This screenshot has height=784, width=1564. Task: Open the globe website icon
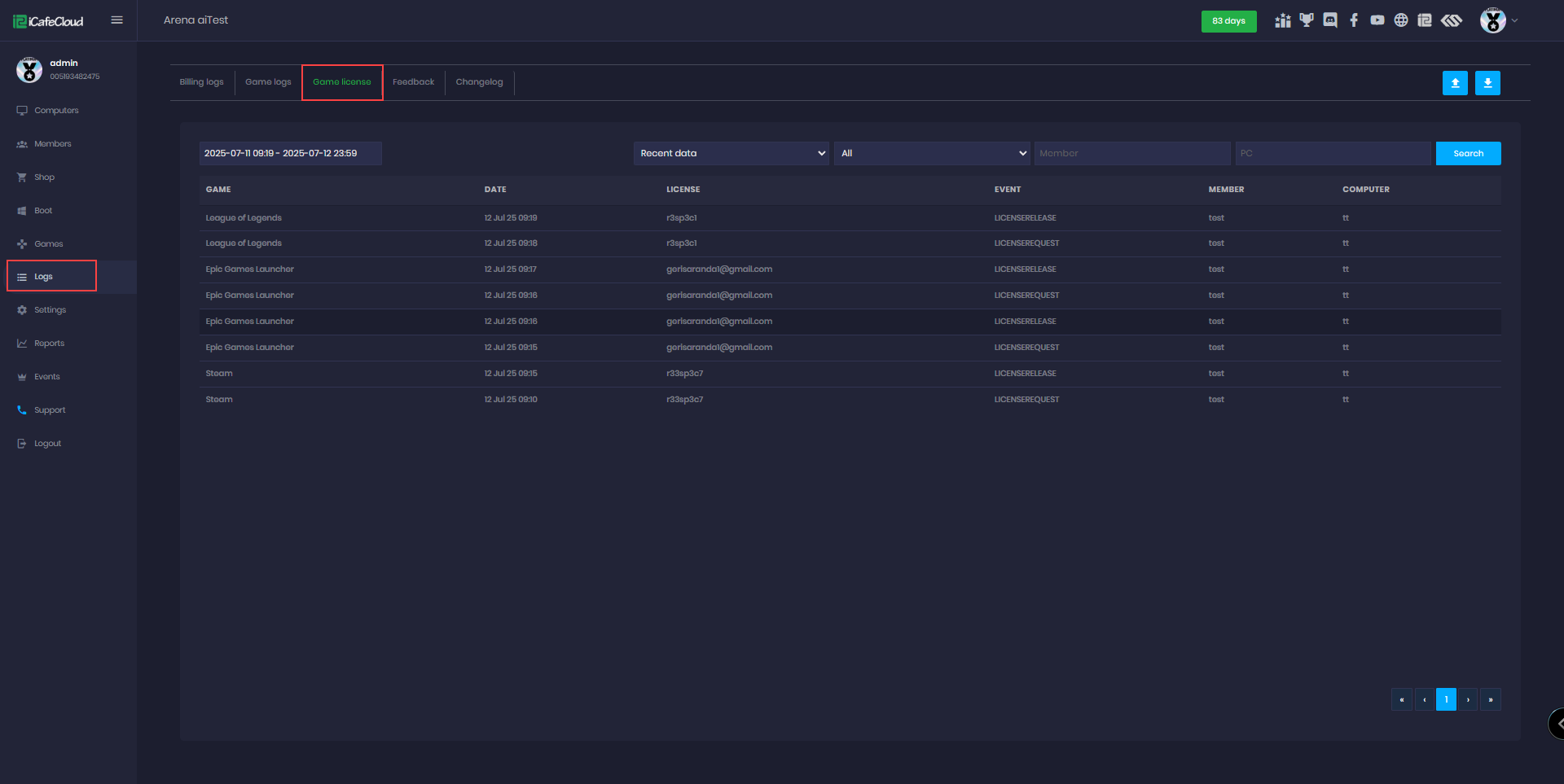(1401, 20)
